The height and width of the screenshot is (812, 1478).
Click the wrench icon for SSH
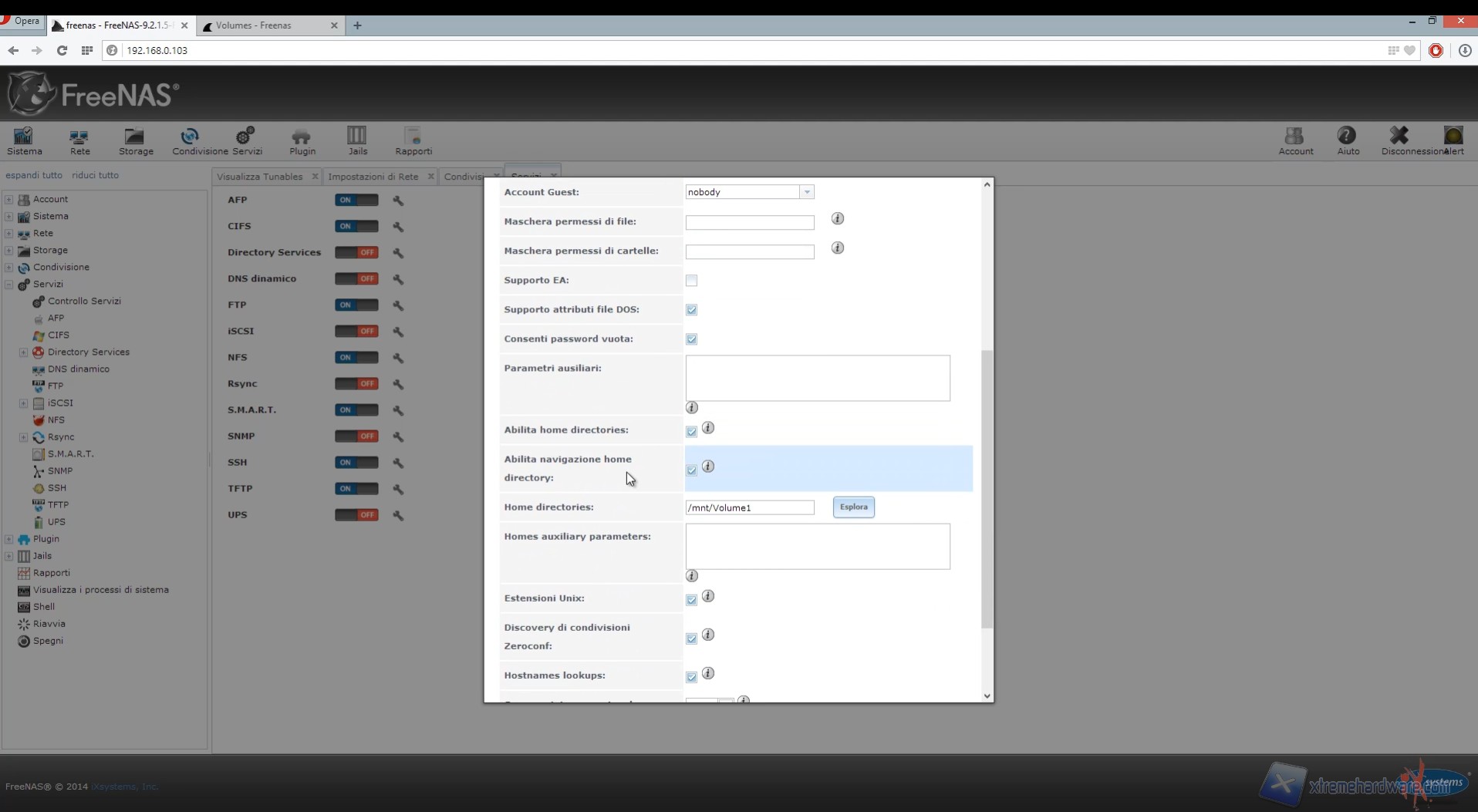pyautogui.click(x=398, y=463)
